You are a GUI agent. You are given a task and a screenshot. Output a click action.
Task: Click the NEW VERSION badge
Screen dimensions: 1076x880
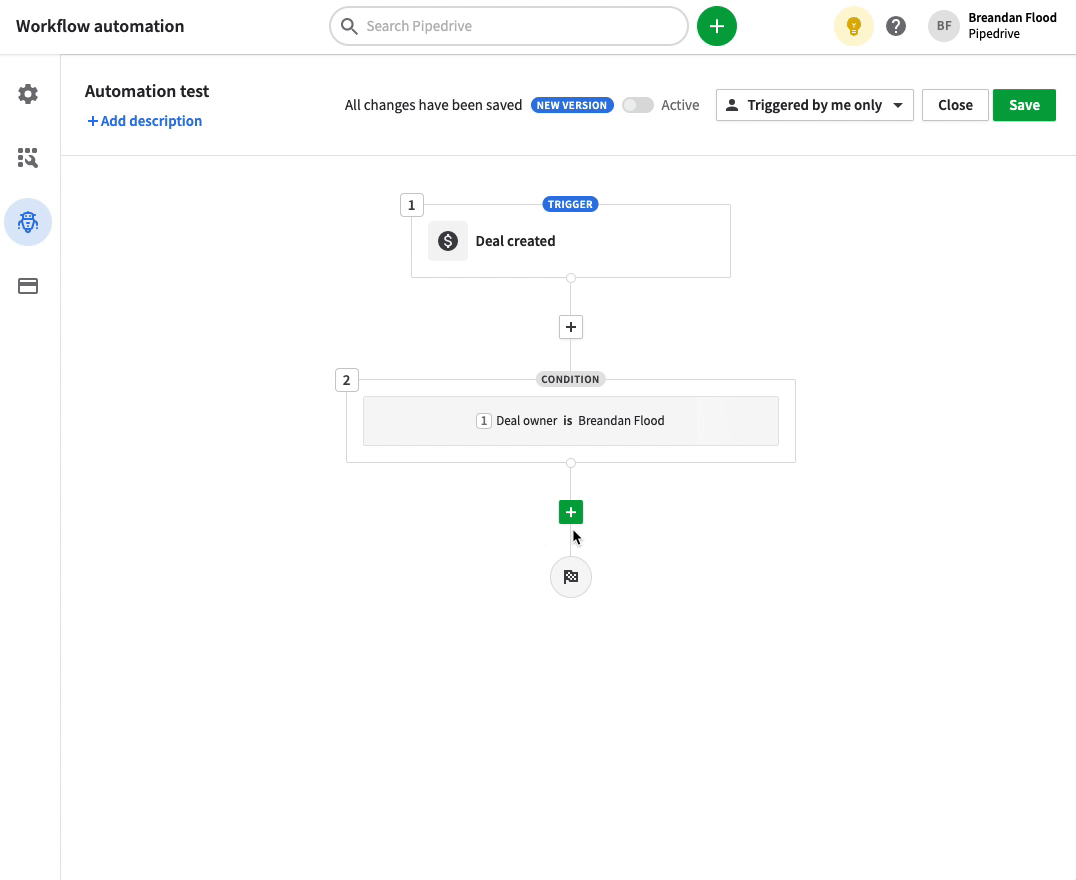point(572,104)
